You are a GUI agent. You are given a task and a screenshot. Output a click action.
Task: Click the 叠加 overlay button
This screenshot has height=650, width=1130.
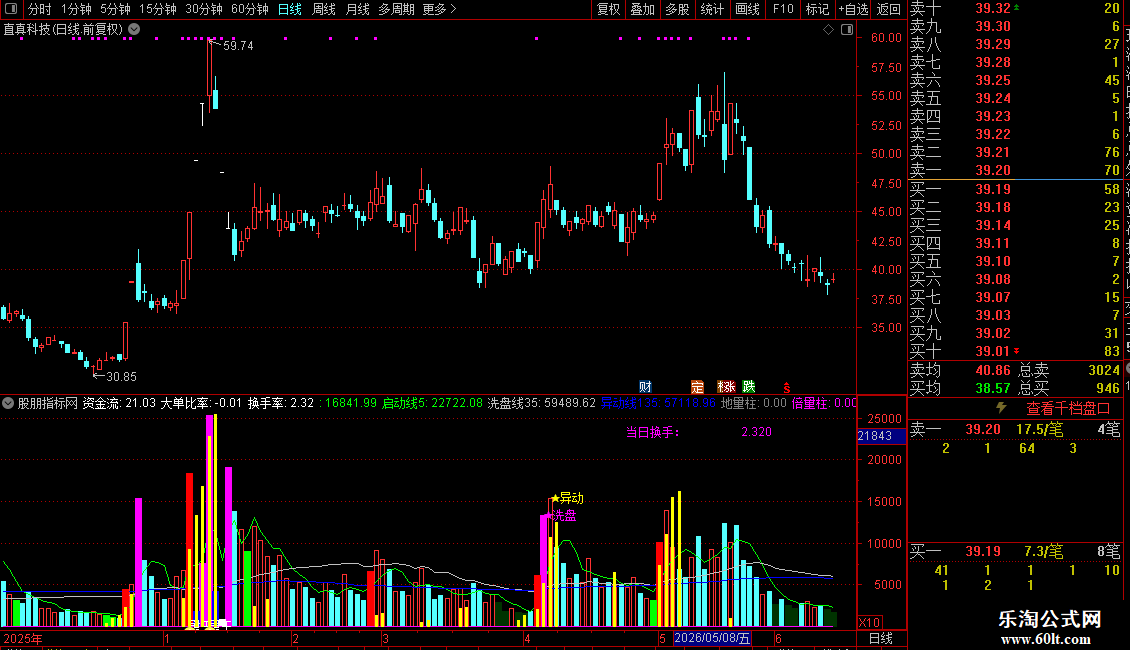click(643, 9)
